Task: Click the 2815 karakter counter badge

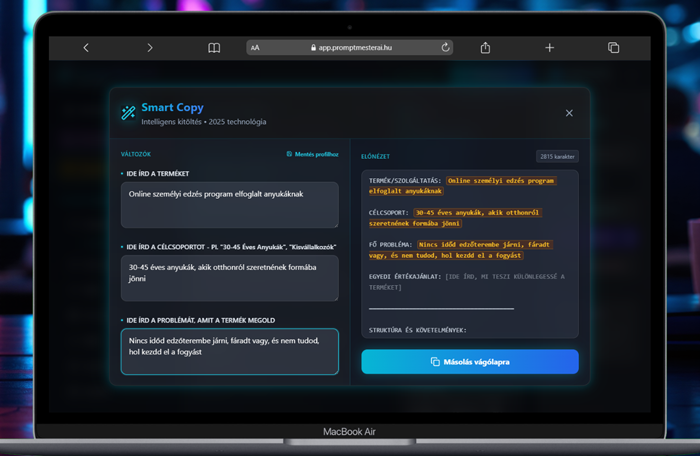Action: [557, 156]
